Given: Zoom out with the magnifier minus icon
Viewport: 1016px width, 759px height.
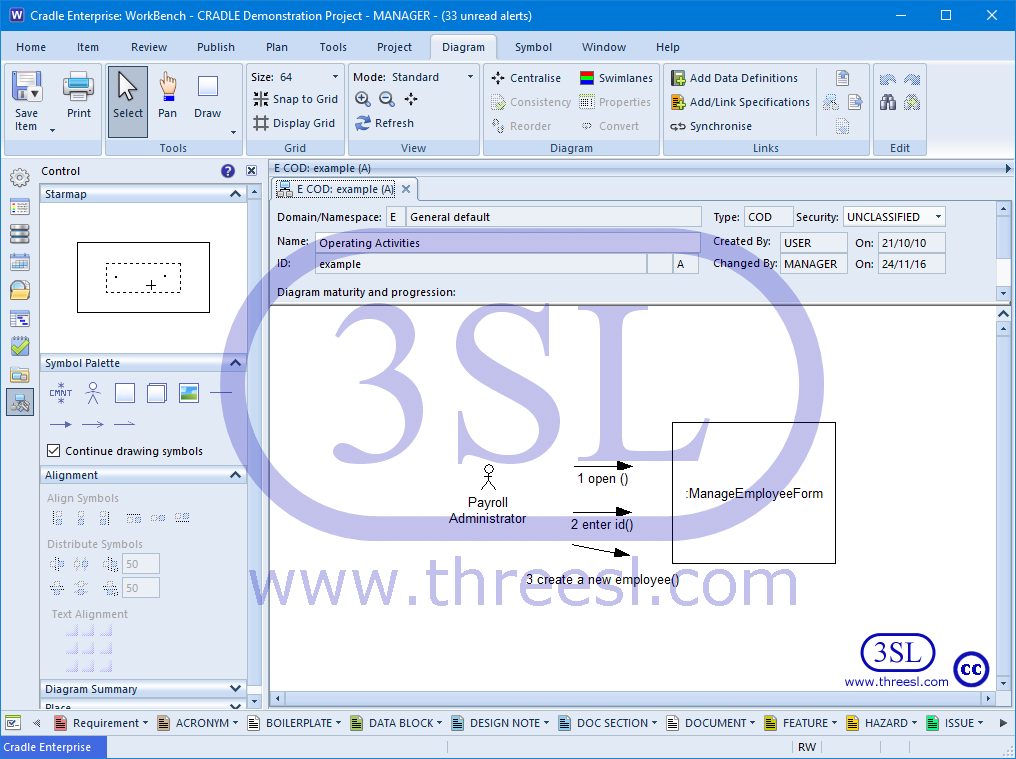Looking at the screenshot, I should pos(387,99).
